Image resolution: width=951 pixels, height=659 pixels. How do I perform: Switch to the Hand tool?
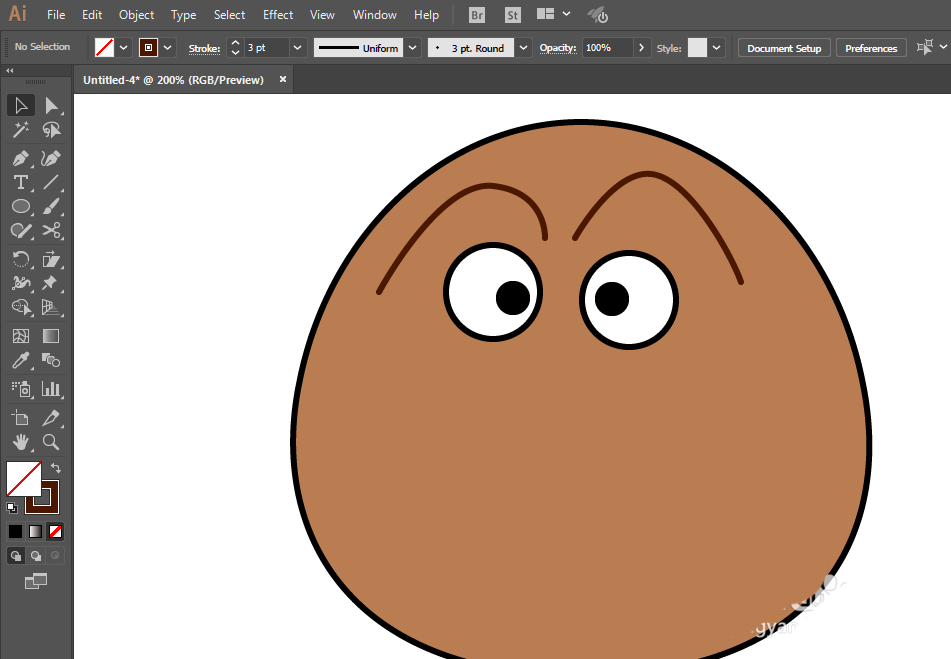(x=20, y=442)
